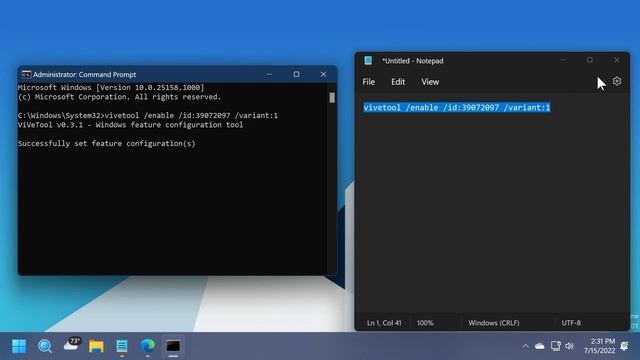
Task: Click the Ln 1, Col 41 status entry
Action: point(384,323)
